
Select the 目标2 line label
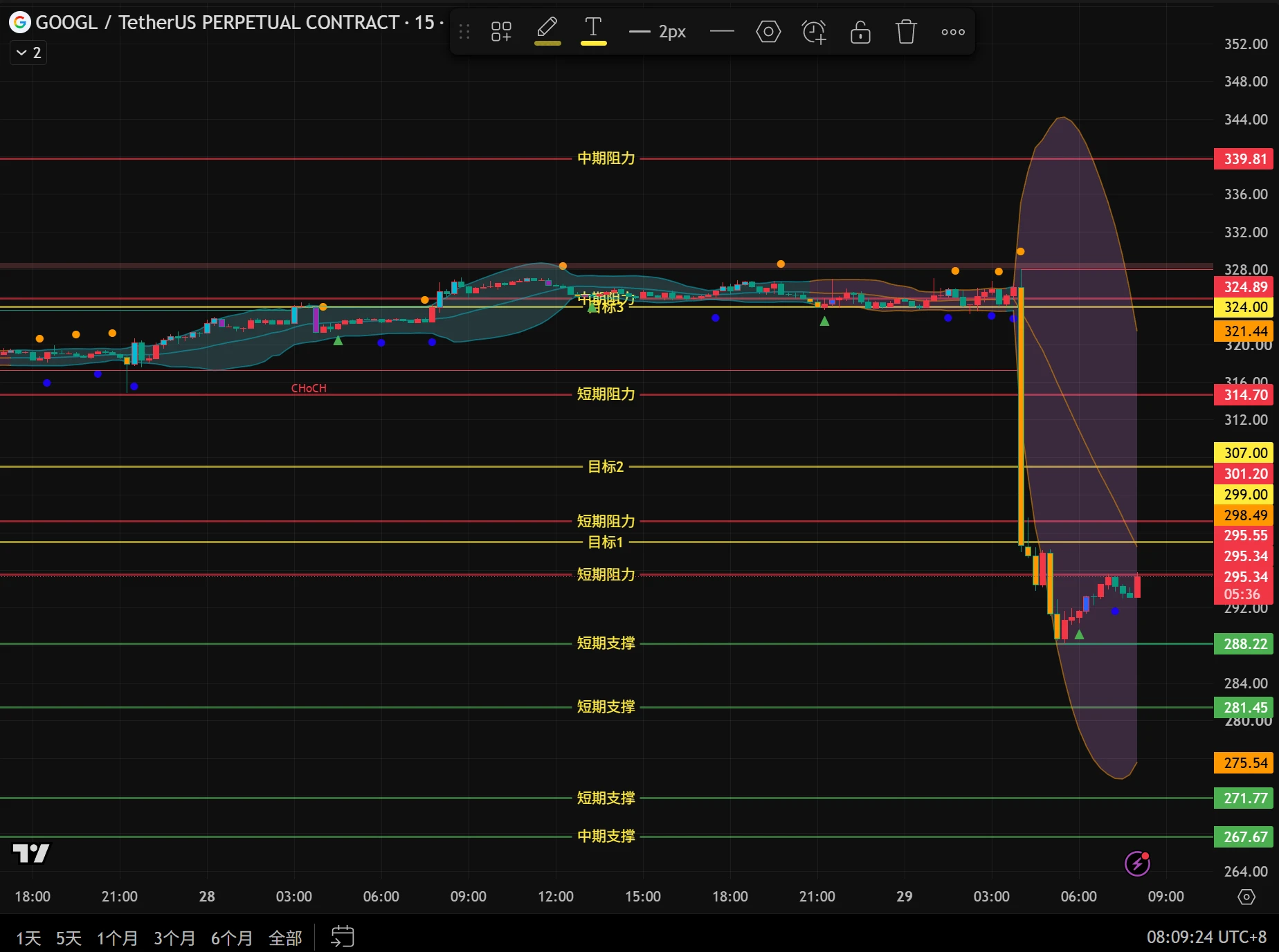click(x=606, y=467)
